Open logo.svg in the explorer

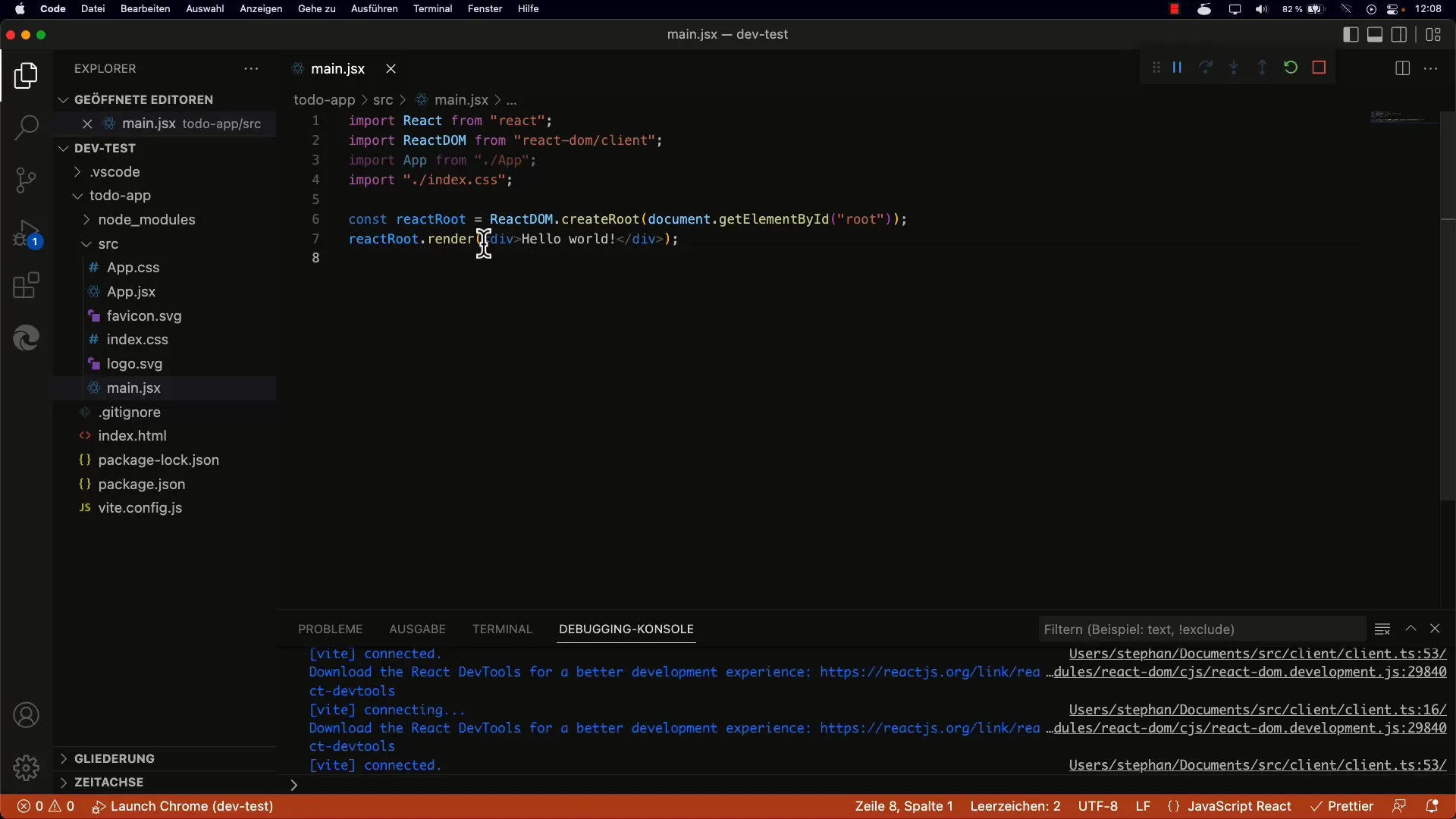[134, 363]
